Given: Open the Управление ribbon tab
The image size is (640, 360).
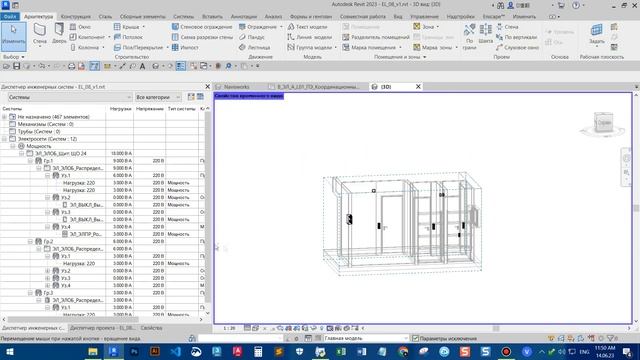Looking at the screenshot, I should tap(424, 17).
